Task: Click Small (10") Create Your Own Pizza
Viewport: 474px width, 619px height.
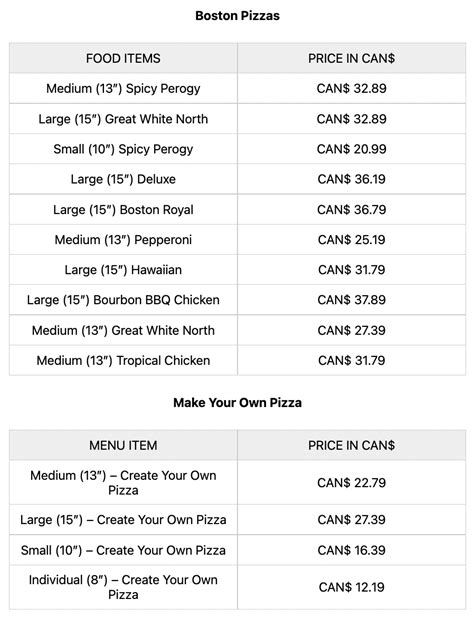Action: tap(123, 550)
